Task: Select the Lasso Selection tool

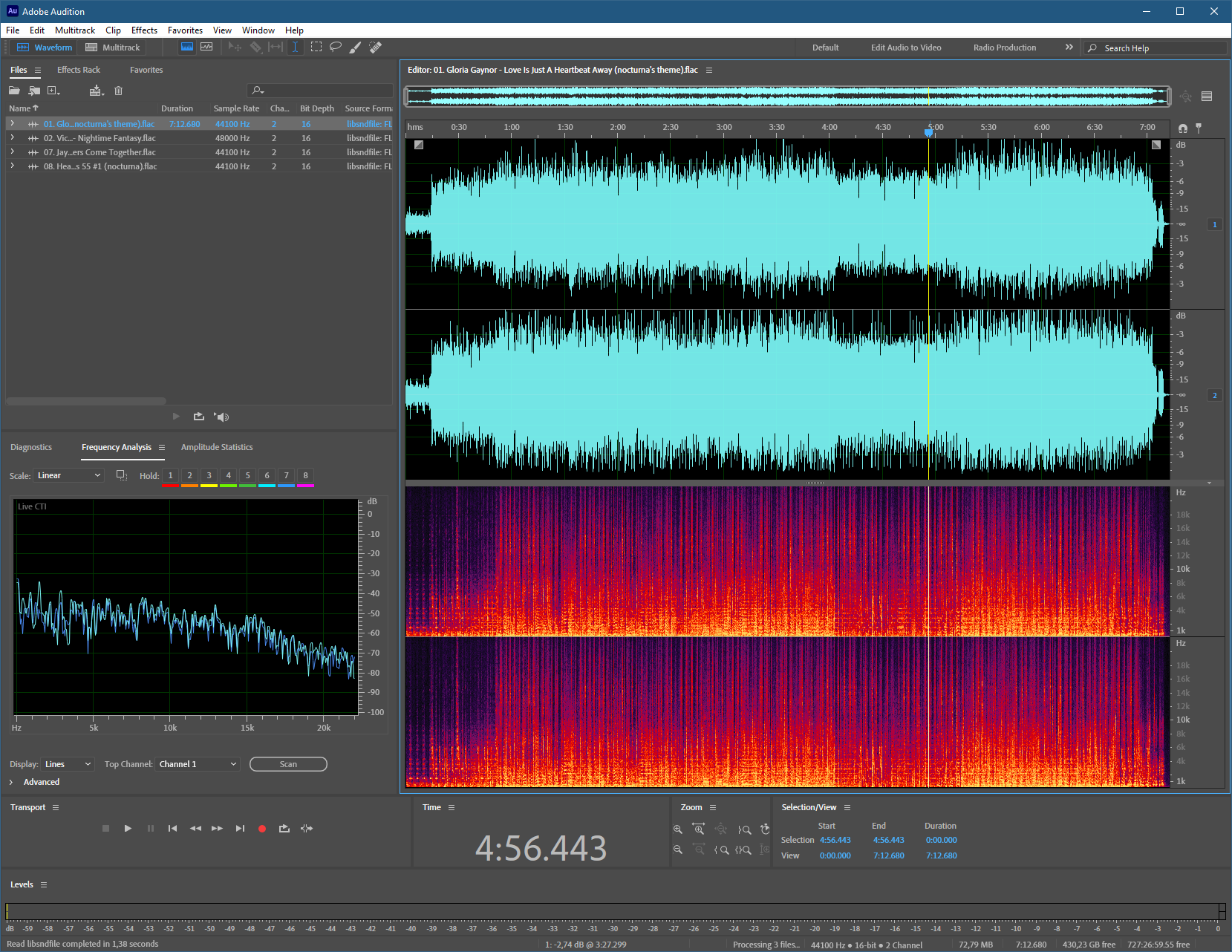Action: (336, 47)
